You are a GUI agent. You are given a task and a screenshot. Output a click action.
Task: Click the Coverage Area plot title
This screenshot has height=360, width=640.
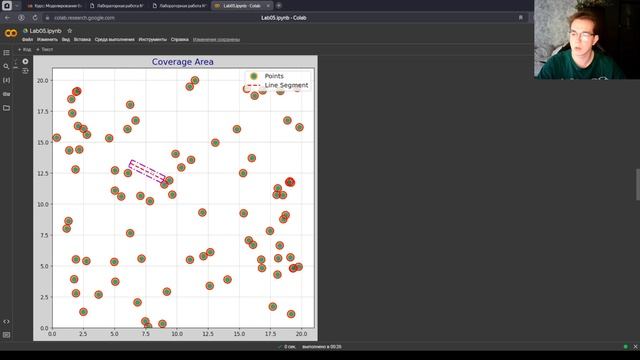click(x=182, y=62)
